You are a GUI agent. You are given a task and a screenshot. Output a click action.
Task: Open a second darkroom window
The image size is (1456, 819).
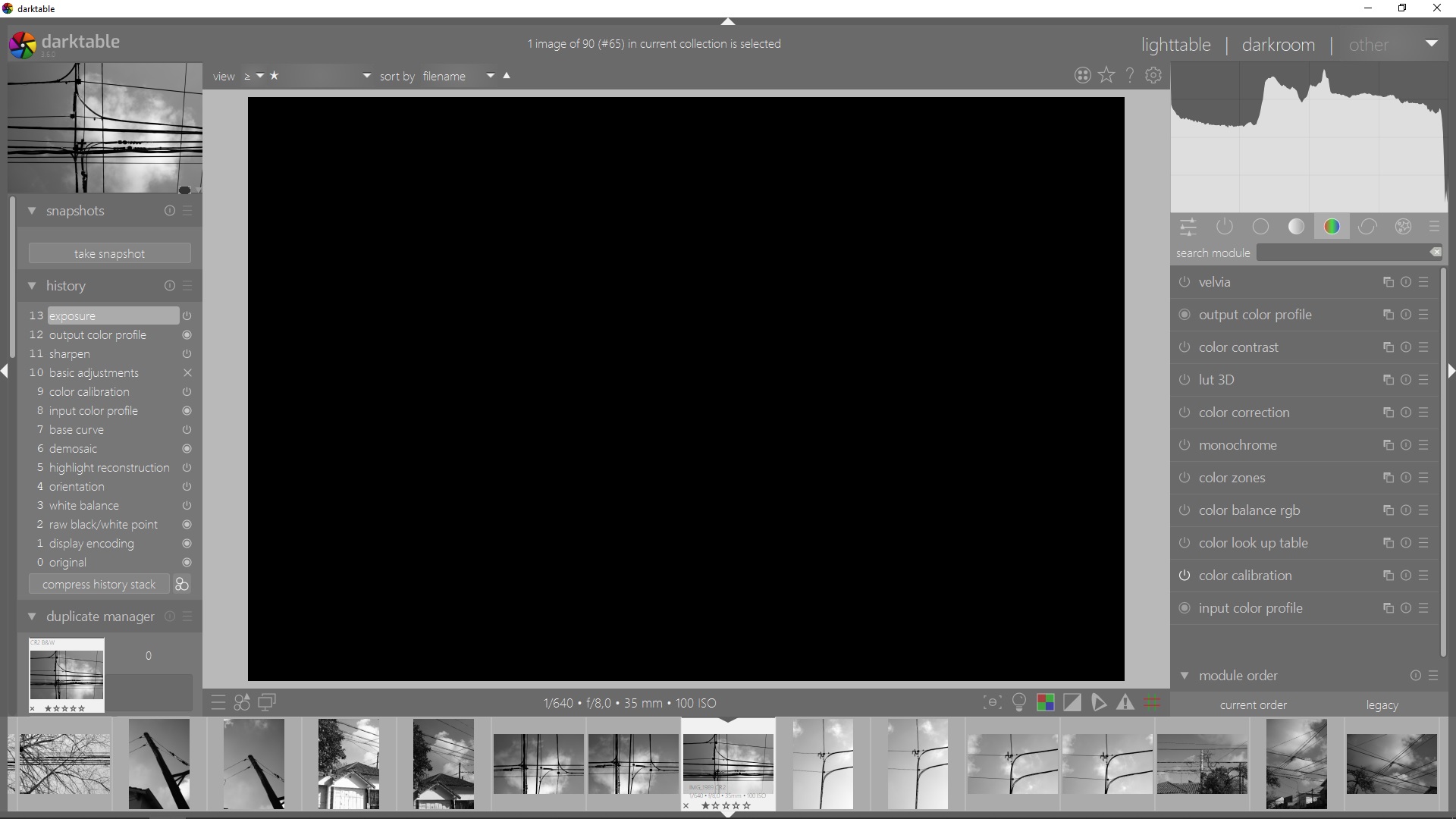click(x=266, y=703)
